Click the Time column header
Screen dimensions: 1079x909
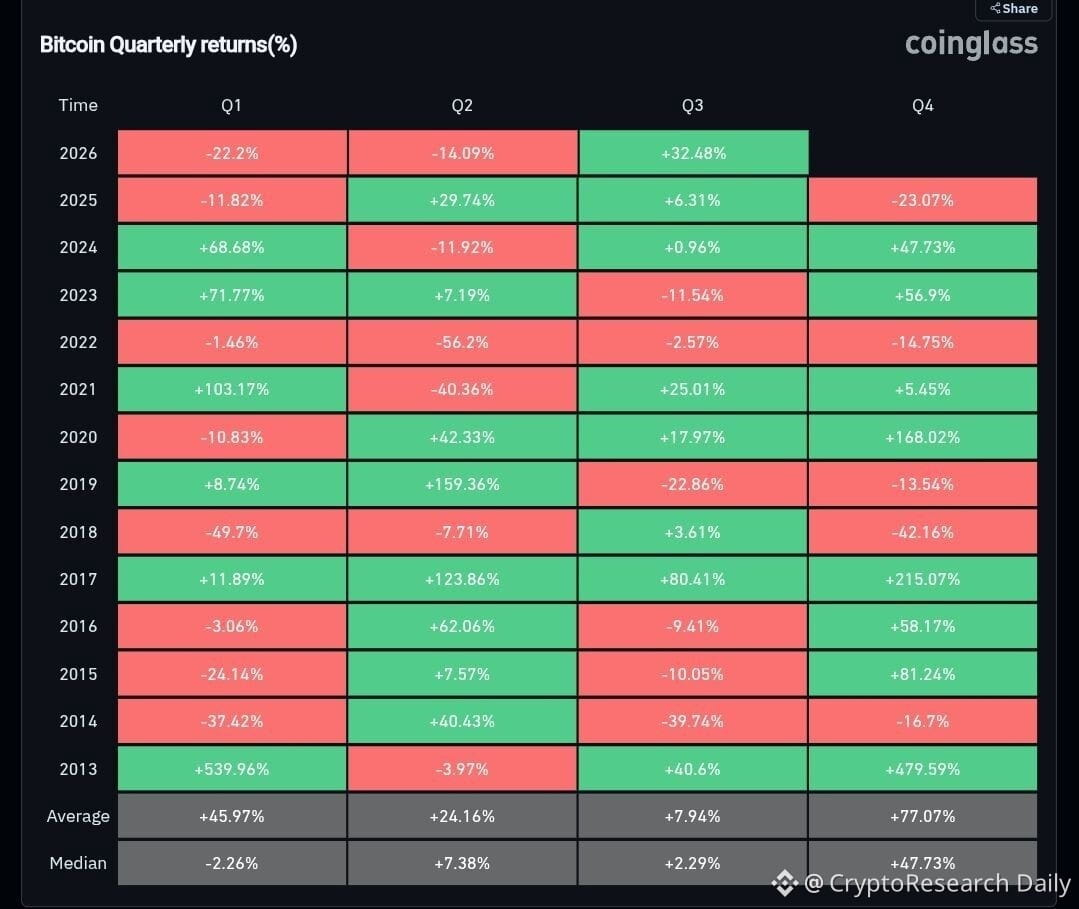78,105
